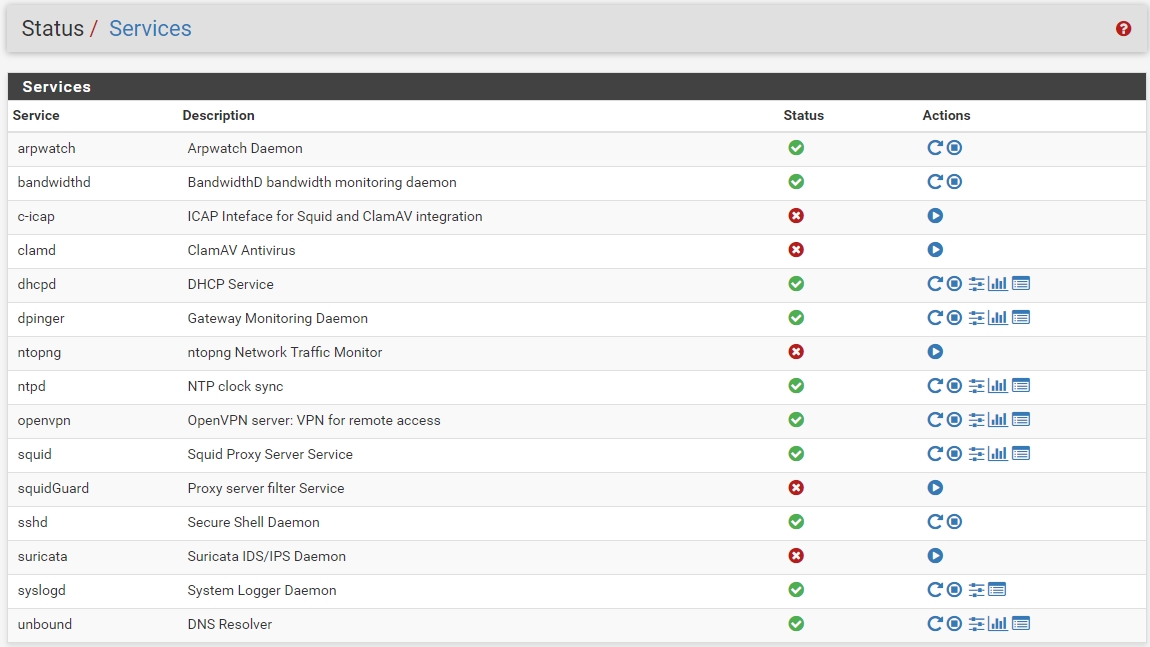1150x647 pixels.
Task: Open settings for the squid service
Action: tap(976, 454)
